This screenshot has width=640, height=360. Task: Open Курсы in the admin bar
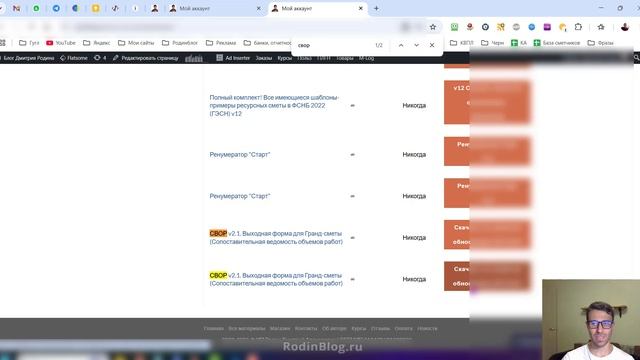(x=284, y=58)
